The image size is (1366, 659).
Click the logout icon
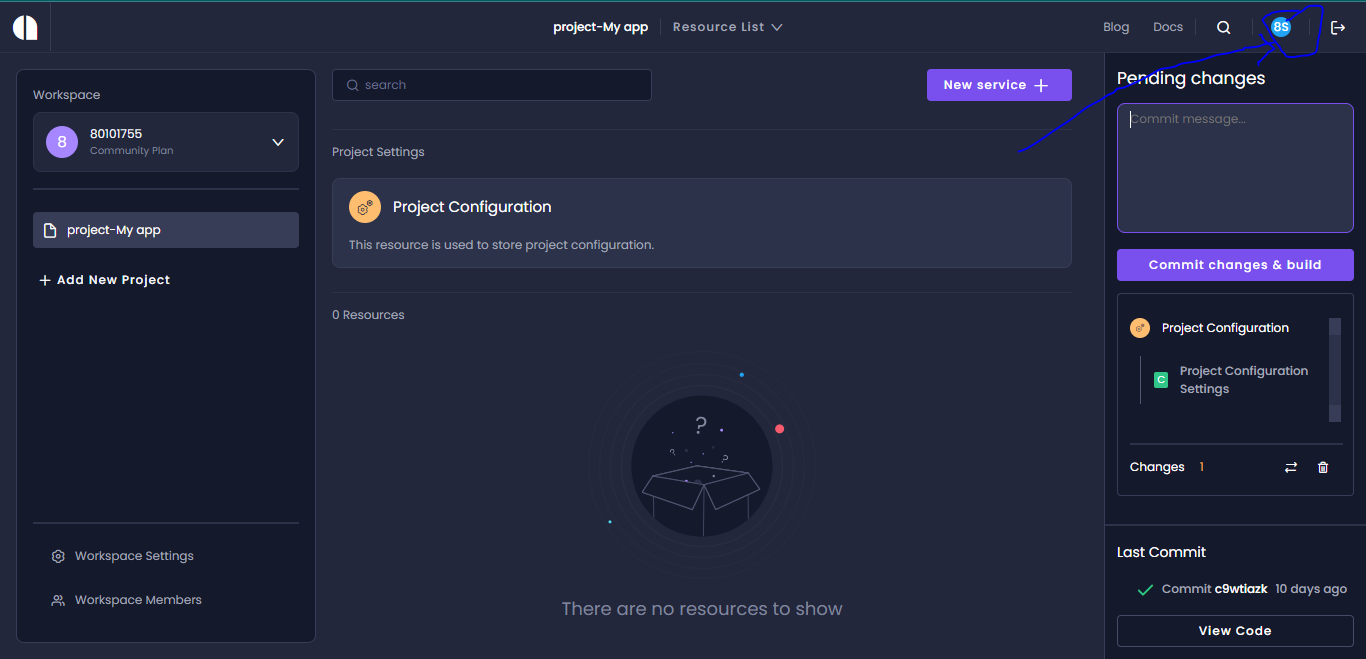1338,28
